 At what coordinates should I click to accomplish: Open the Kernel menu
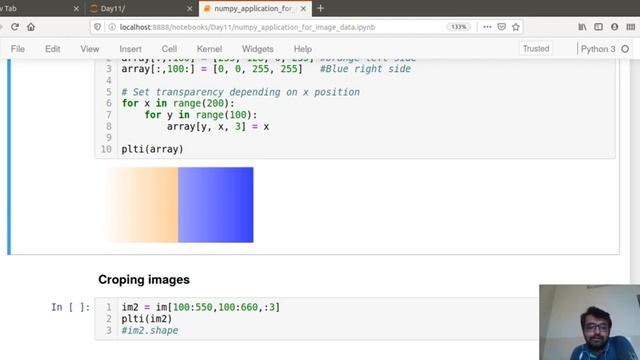209,49
